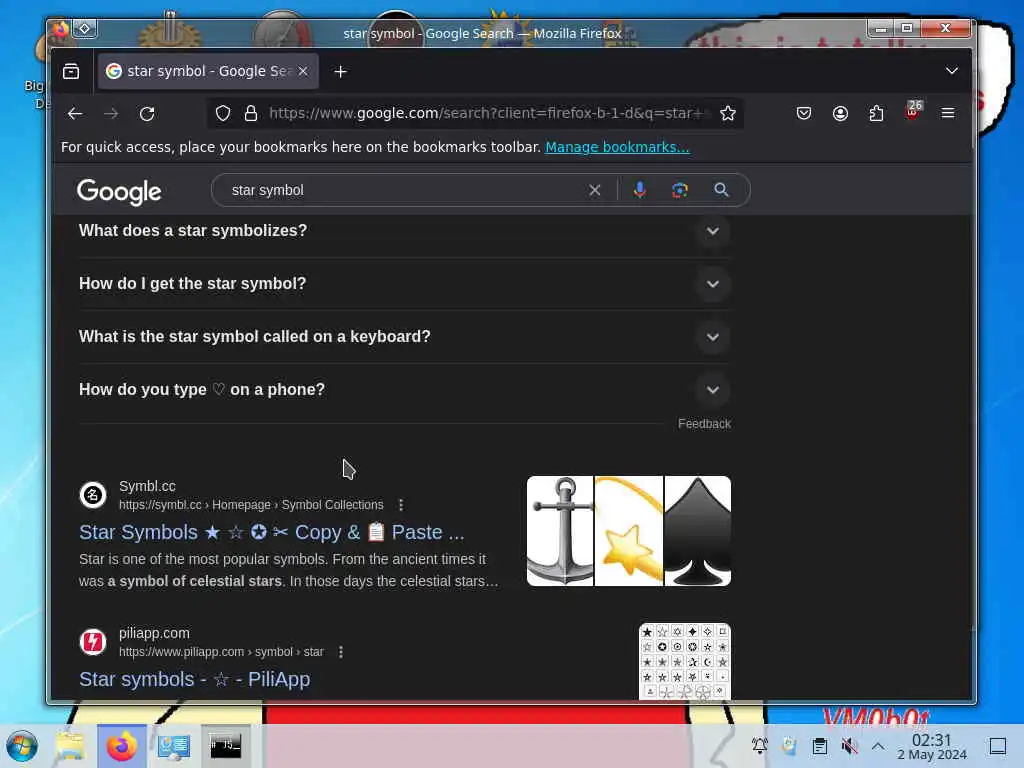This screenshot has width=1024, height=768.
Task: Open Firefox View from the tab bar
Action: click(71, 71)
